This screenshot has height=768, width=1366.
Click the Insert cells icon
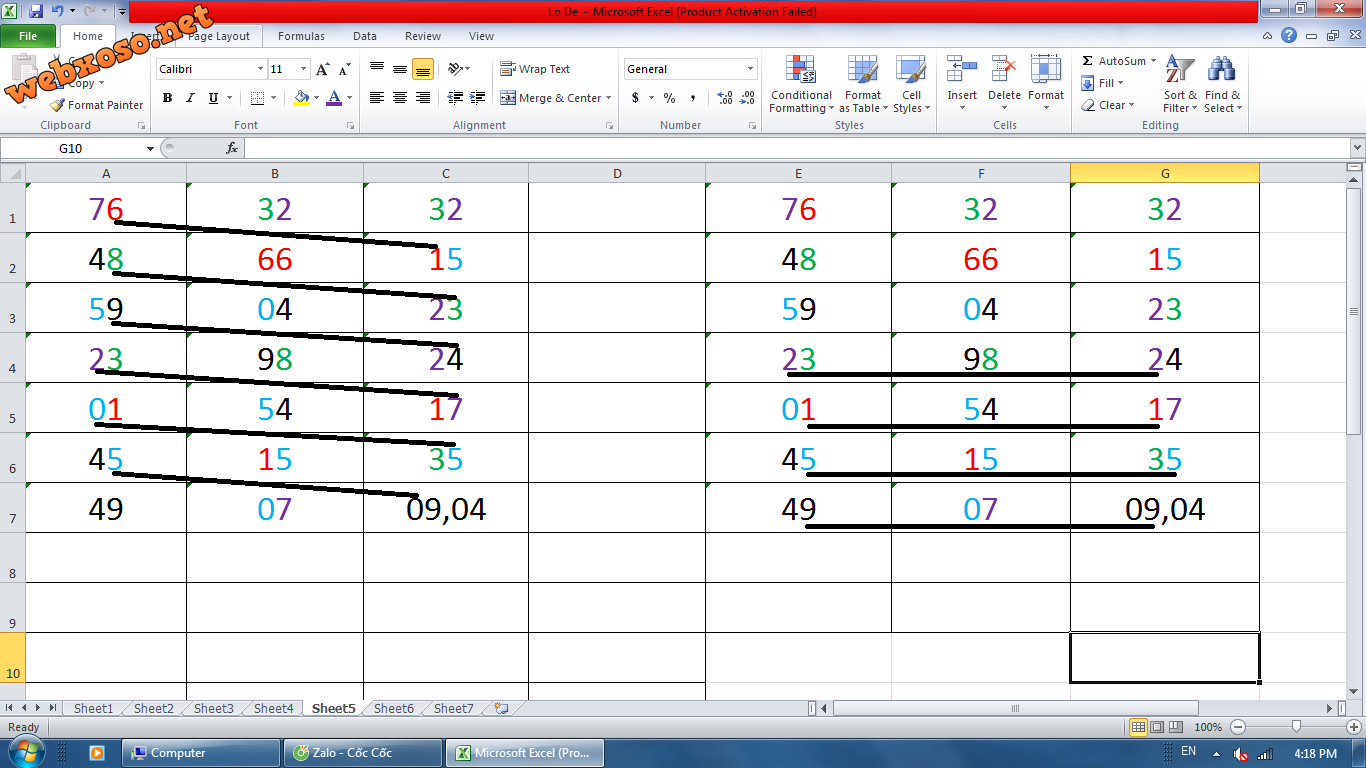962,69
